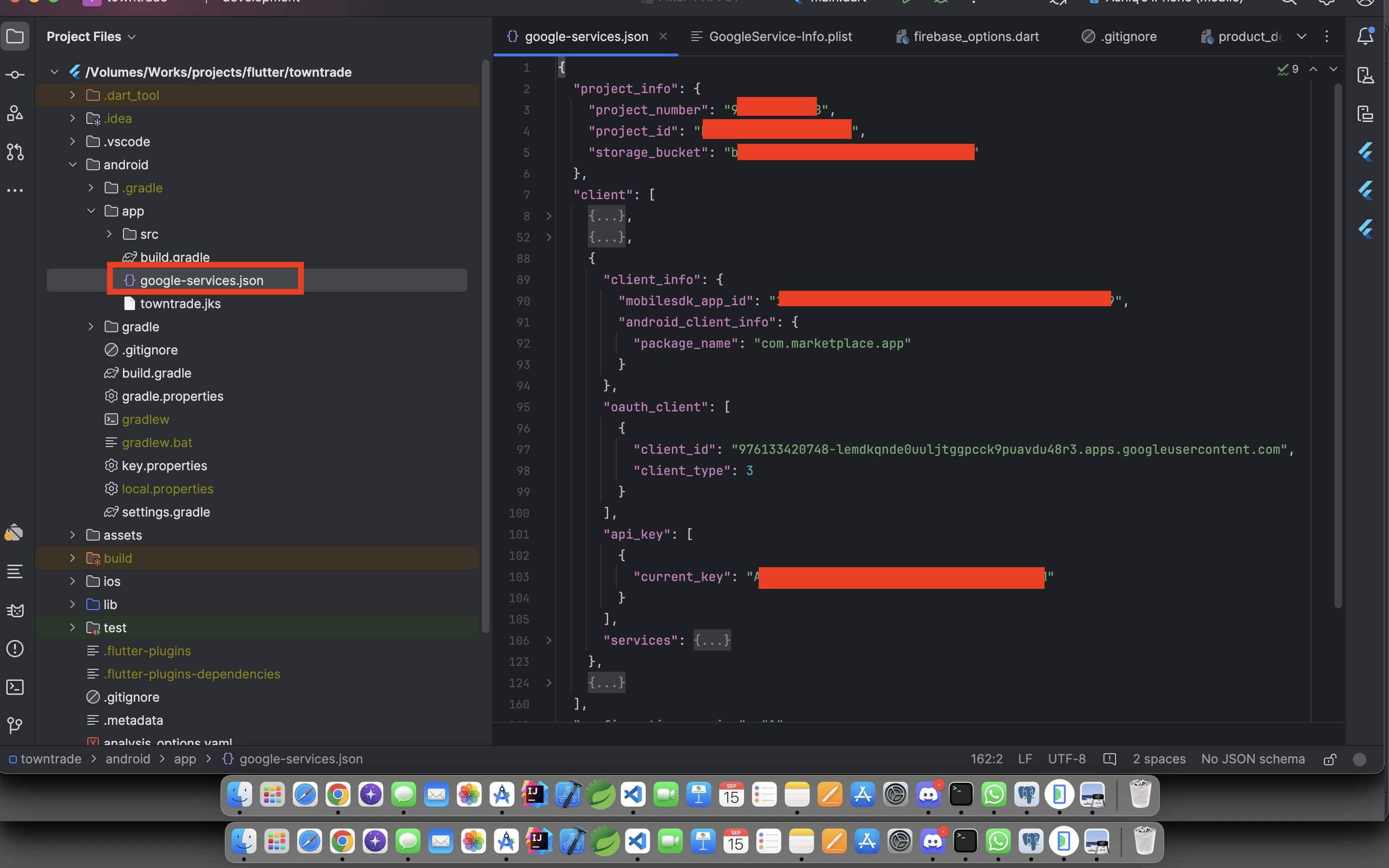Change the 2 spaces indent setting

pyautogui.click(x=1159, y=759)
